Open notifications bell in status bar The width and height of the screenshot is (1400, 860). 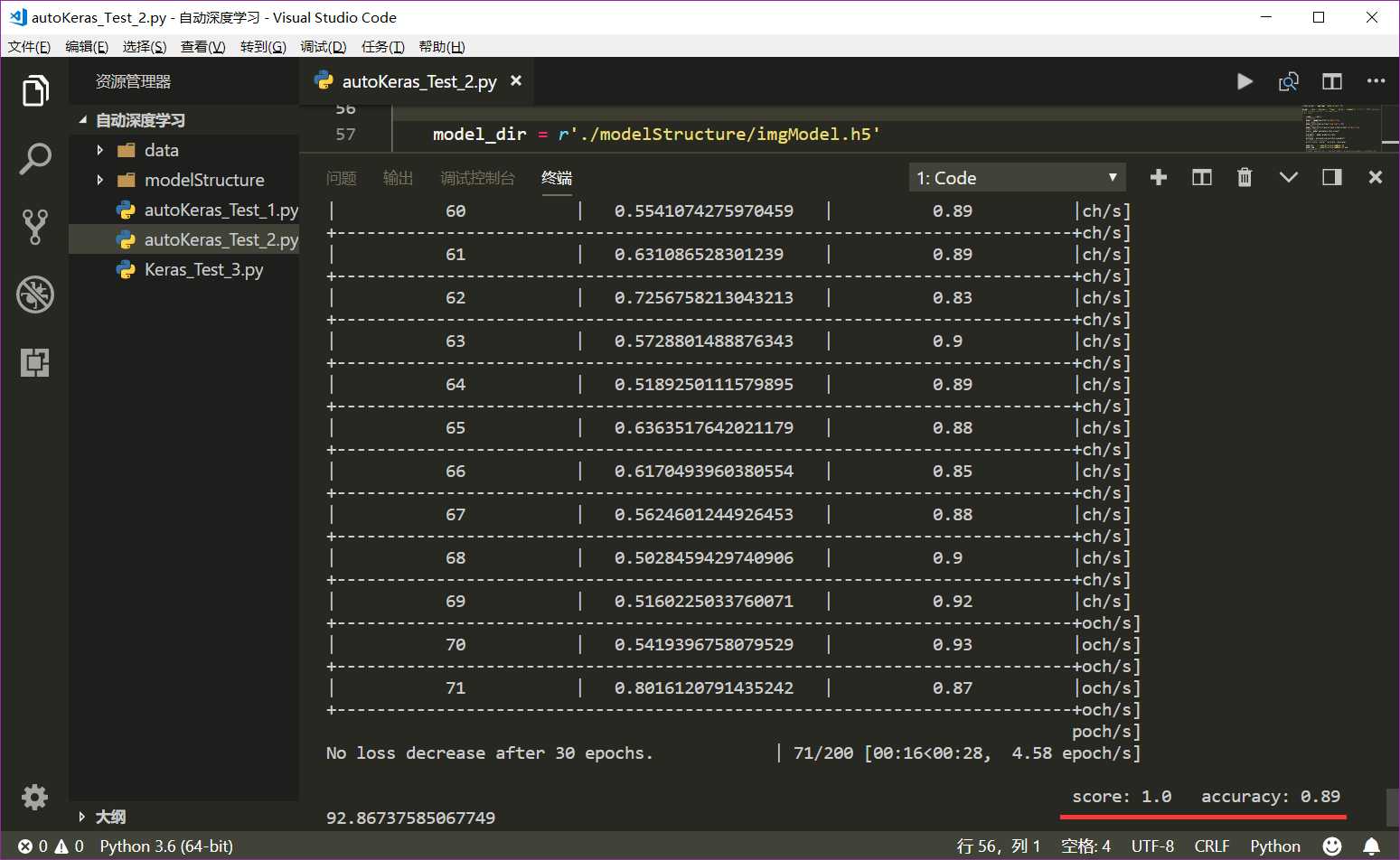(x=1371, y=846)
